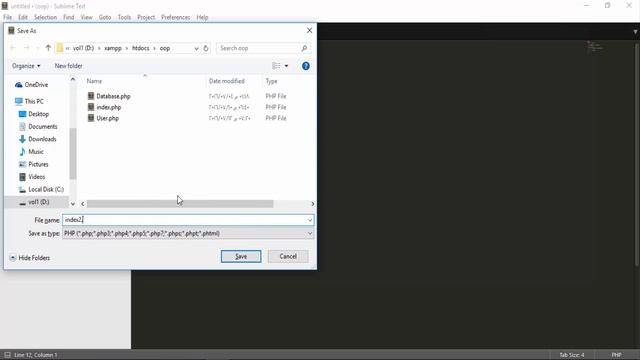Click the Sublime Text status bar panel icon

7,355
